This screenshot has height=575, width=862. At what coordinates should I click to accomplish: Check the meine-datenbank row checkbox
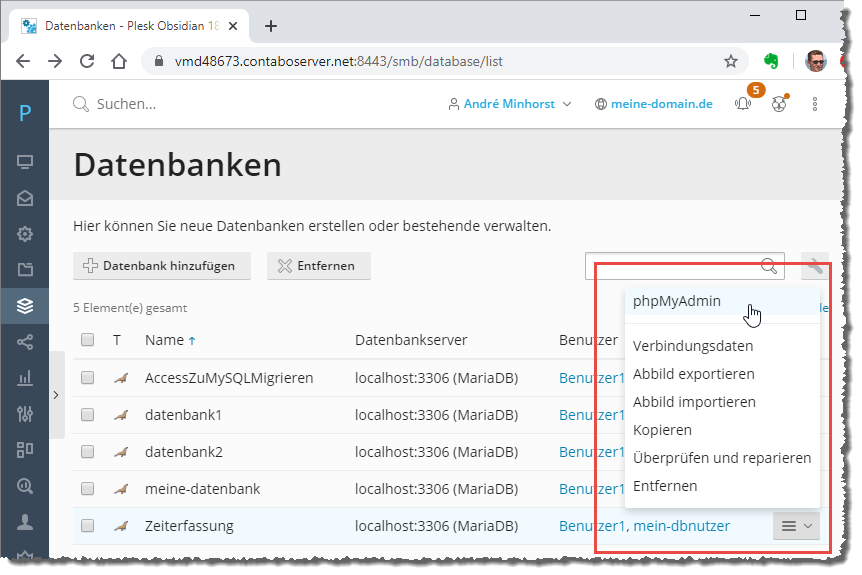pos(87,489)
